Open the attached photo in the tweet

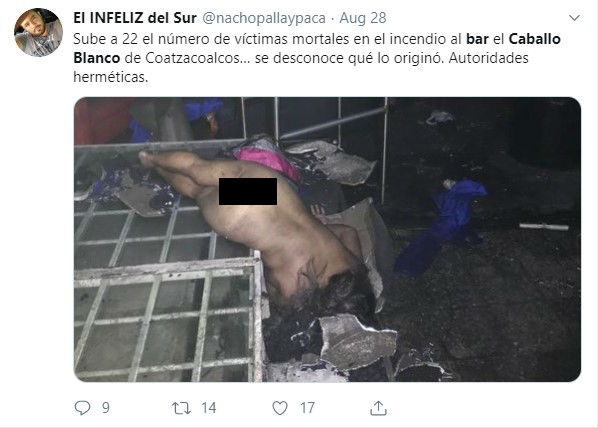327,239
